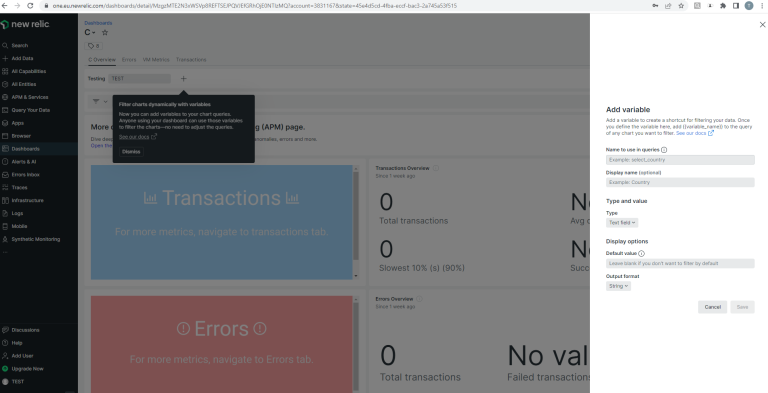Open Chrome extensions puzzle icon
Screen dimensions: 768x393
click(x=722, y=5)
